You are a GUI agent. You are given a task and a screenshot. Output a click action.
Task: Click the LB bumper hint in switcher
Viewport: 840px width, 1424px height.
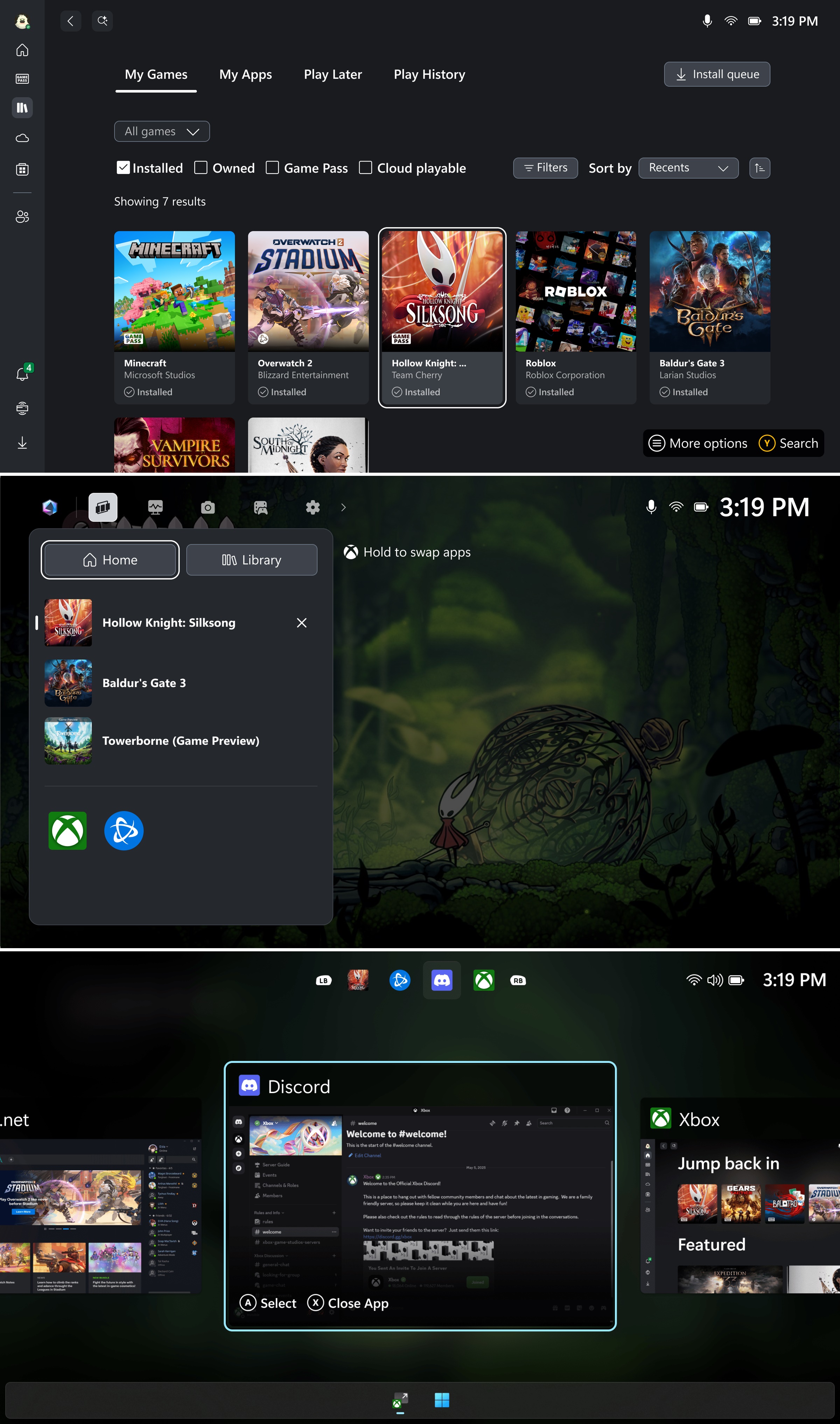323,981
